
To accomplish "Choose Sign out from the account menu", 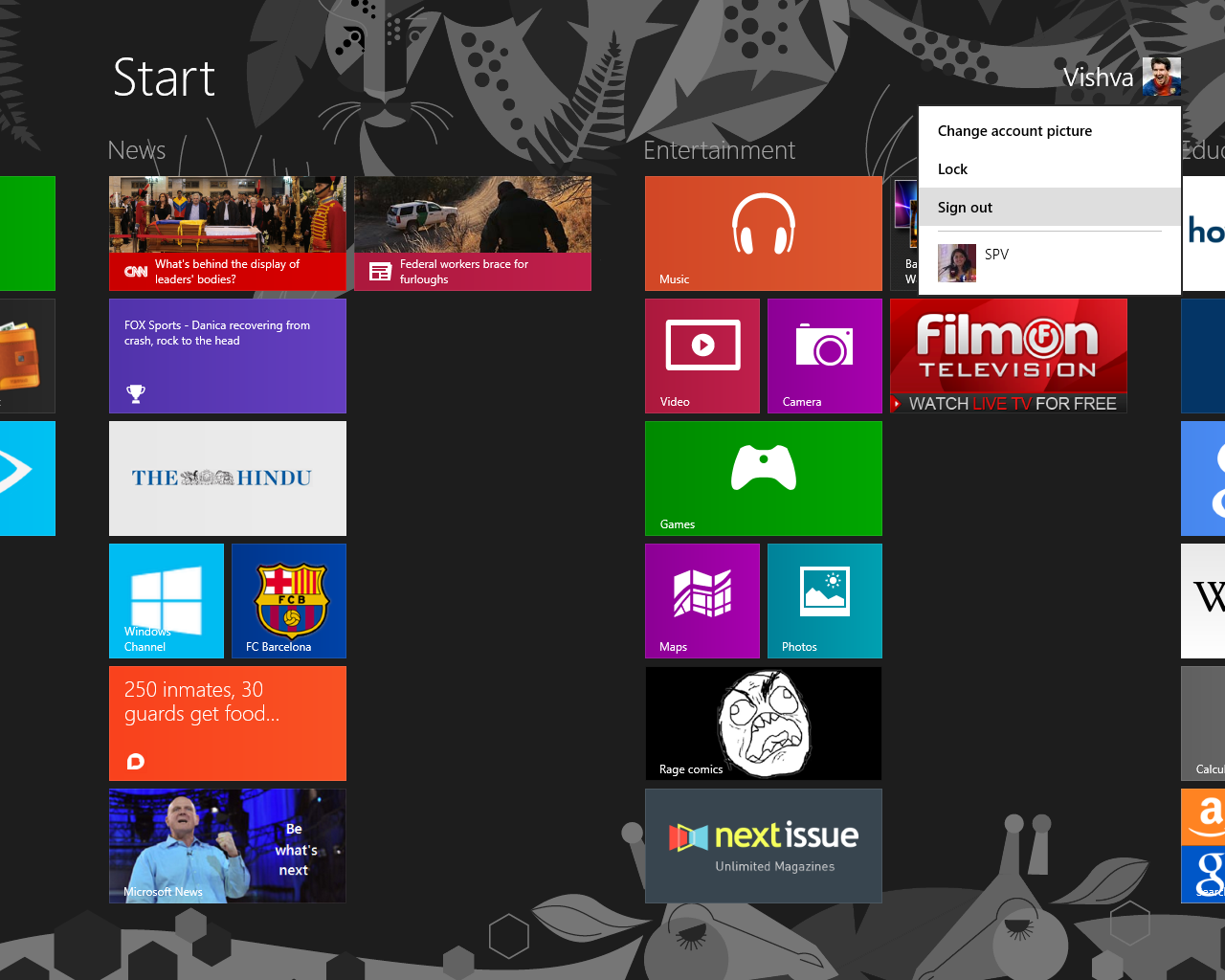I will click(964, 207).
